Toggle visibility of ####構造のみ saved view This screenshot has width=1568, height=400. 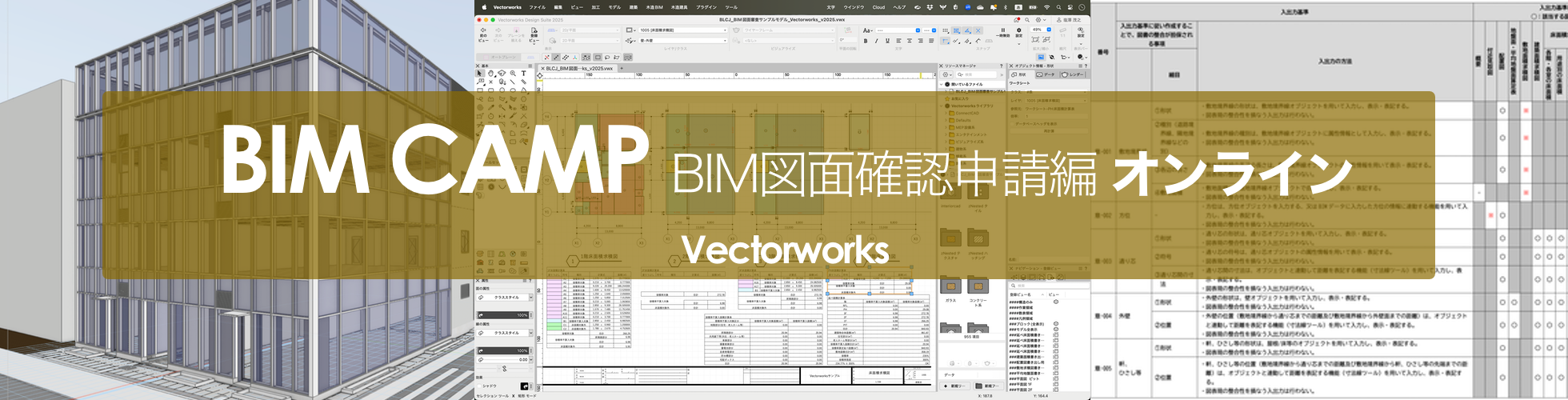(1056, 302)
